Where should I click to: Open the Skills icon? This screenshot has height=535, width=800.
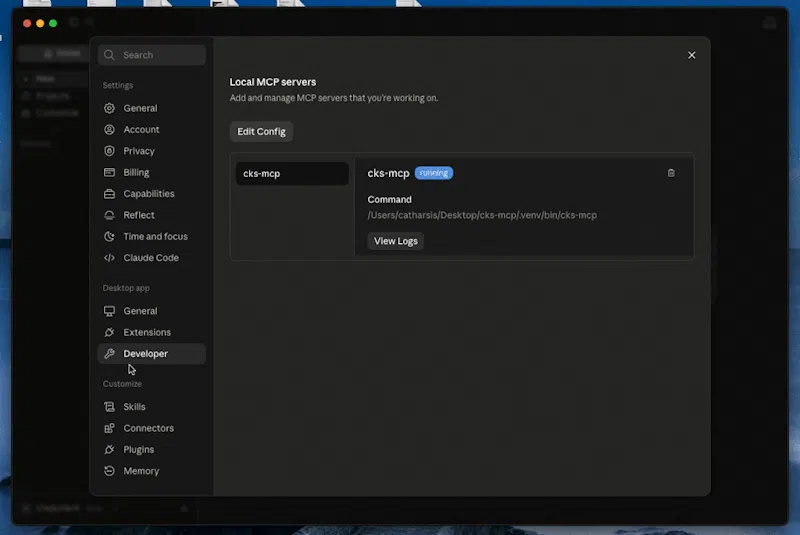109,407
